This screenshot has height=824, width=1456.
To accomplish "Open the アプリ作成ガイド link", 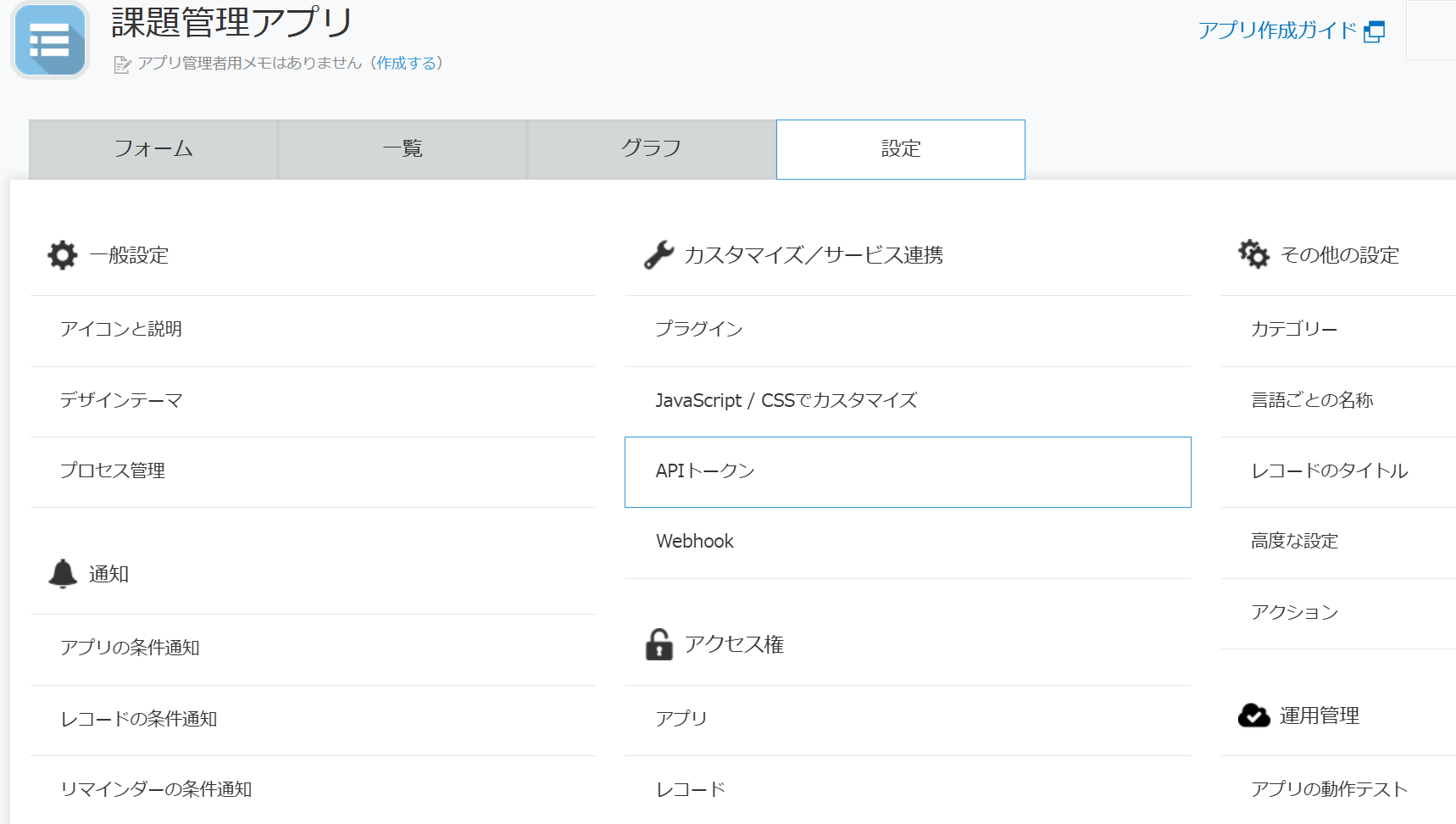I will (x=1277, y=31).
